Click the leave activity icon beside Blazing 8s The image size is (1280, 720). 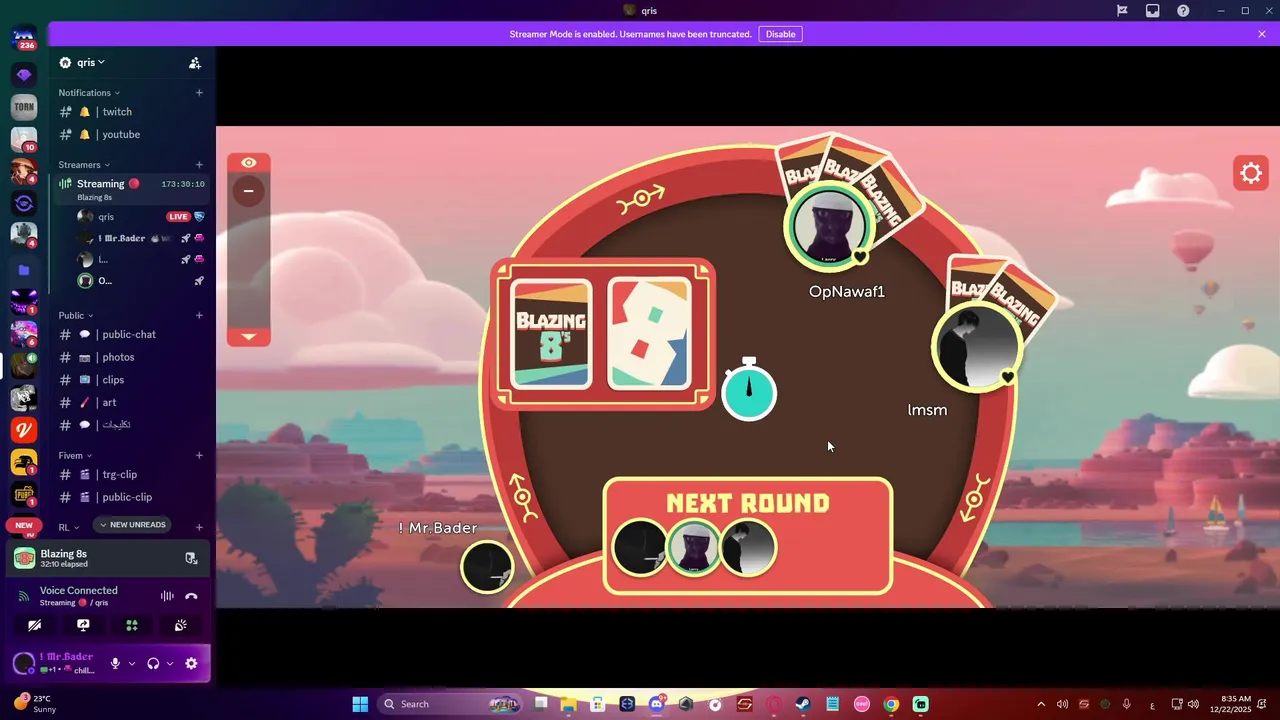pyautogui.click(x=191, y=558)
